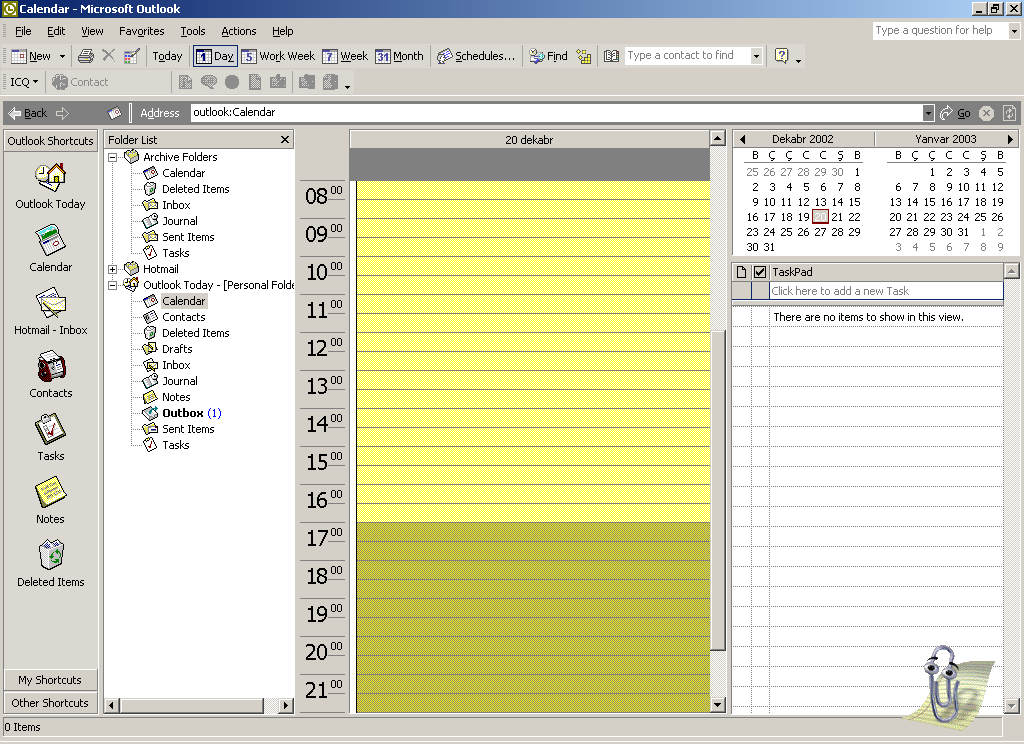
Task: Click the calendar vertical scrollbar thumb
Action: point(717,490)
